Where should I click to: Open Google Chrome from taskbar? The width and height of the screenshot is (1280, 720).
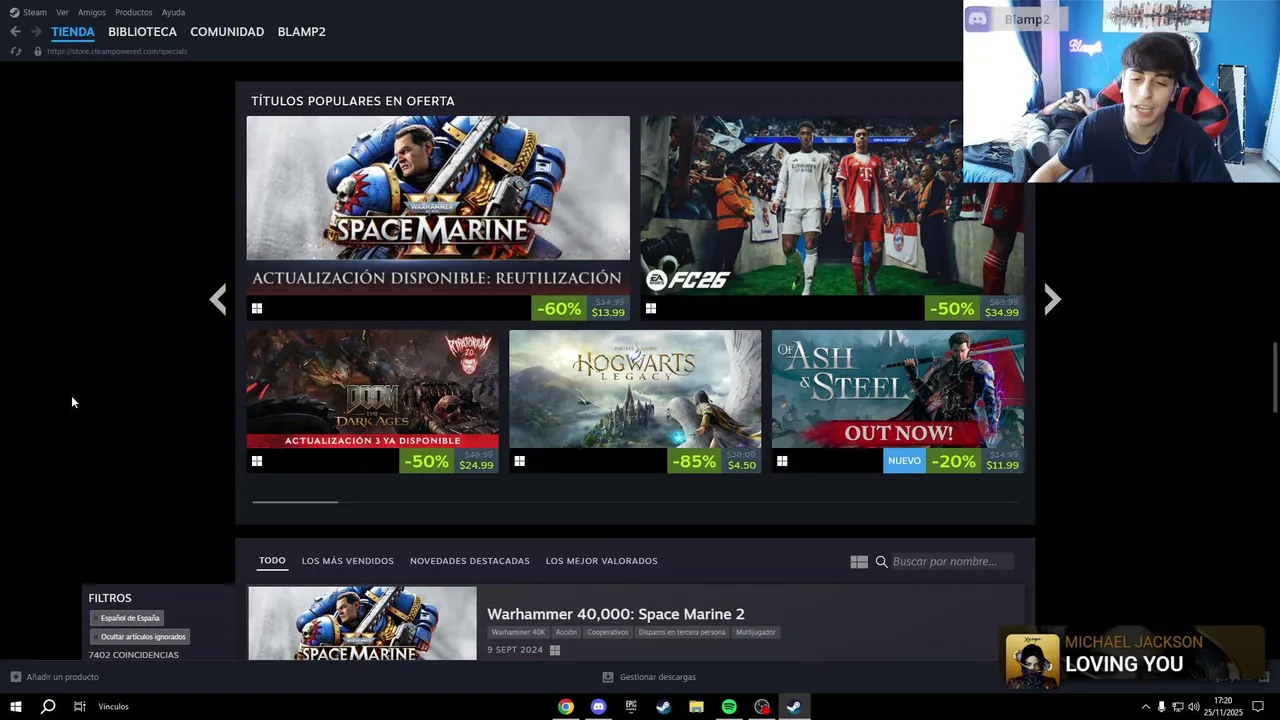point(566,707)
